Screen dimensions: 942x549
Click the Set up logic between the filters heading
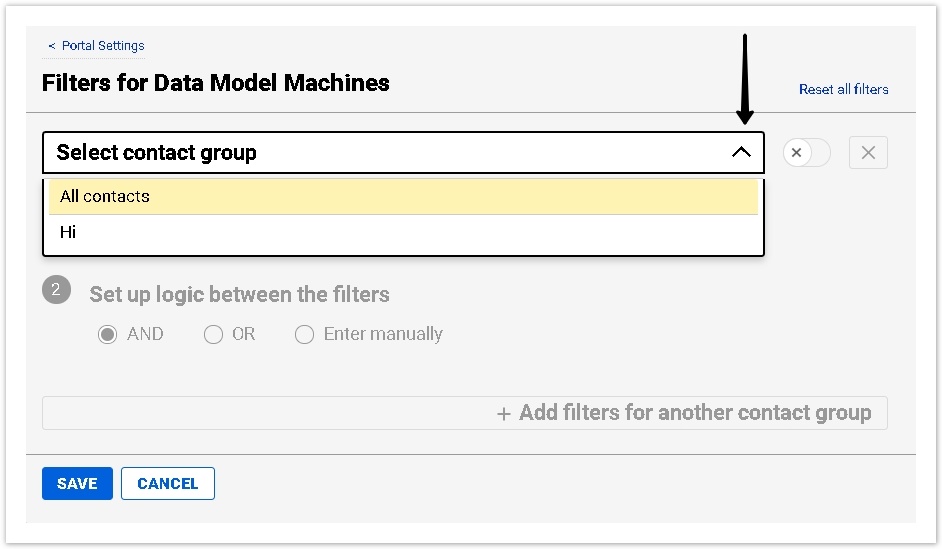point(239,295)
